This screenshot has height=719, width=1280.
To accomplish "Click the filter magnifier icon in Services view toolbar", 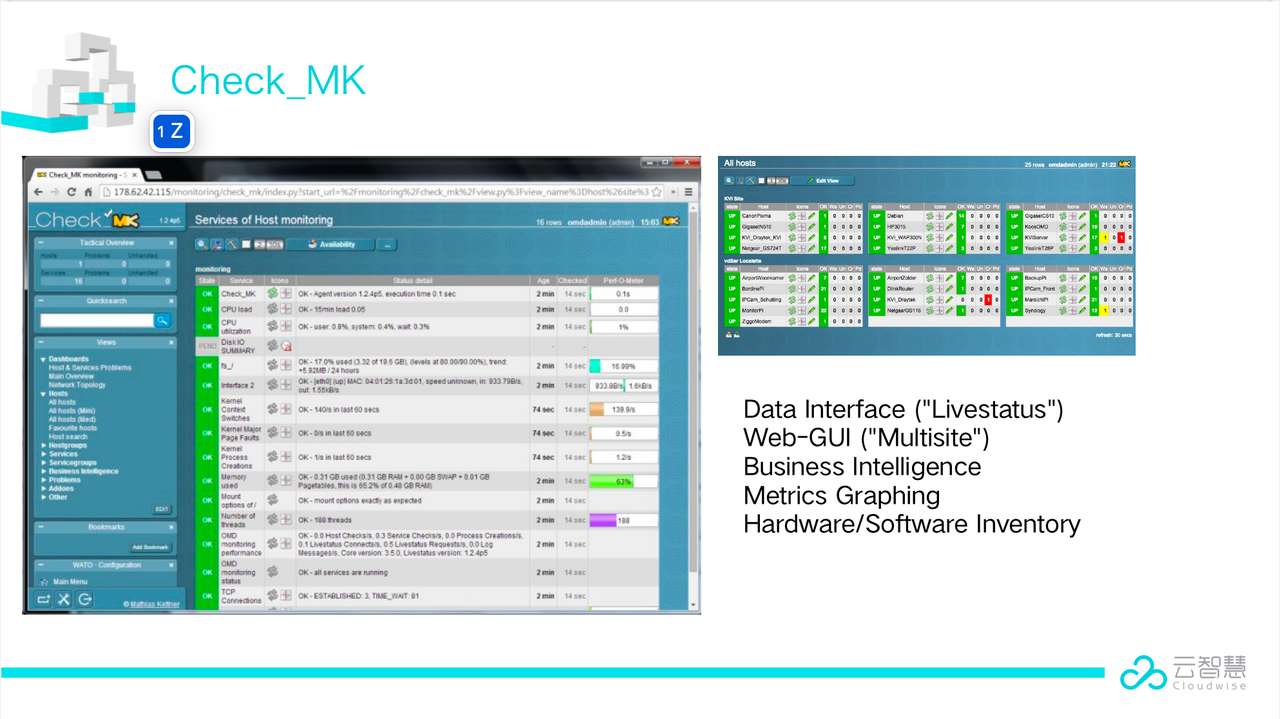I will coord(202,244).
